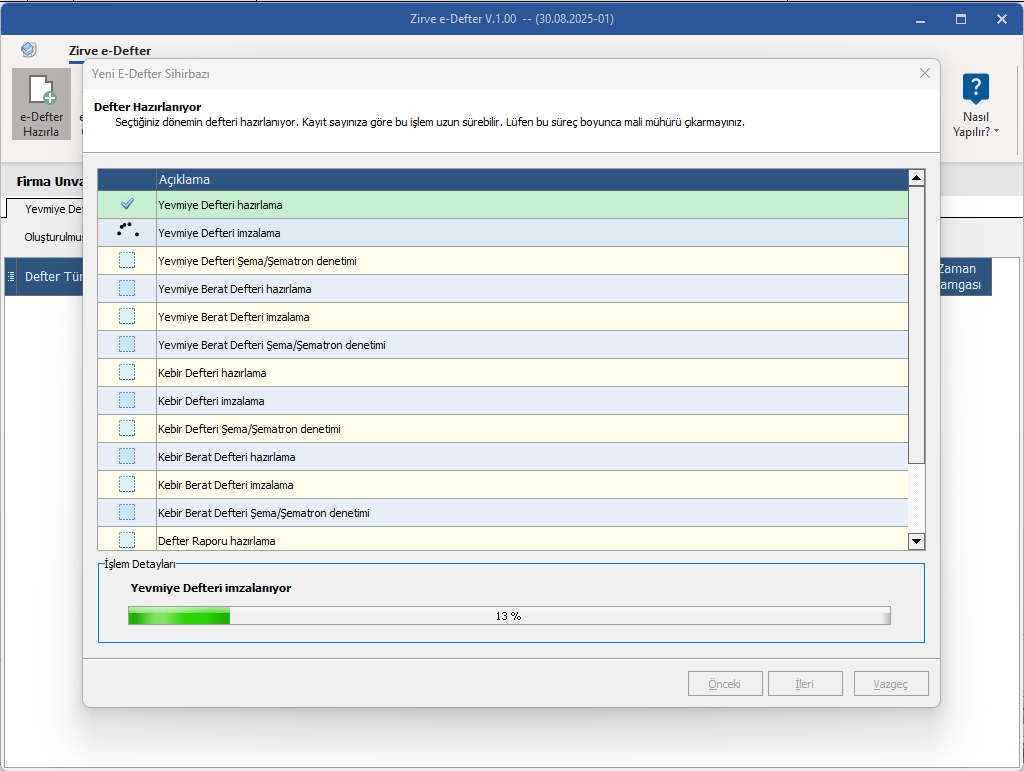Click checkmark icon of Yevmiye Defteri hazırlama
This screenshot has height=771, width=1024.
pyautogui.click(x=127, y=204)
